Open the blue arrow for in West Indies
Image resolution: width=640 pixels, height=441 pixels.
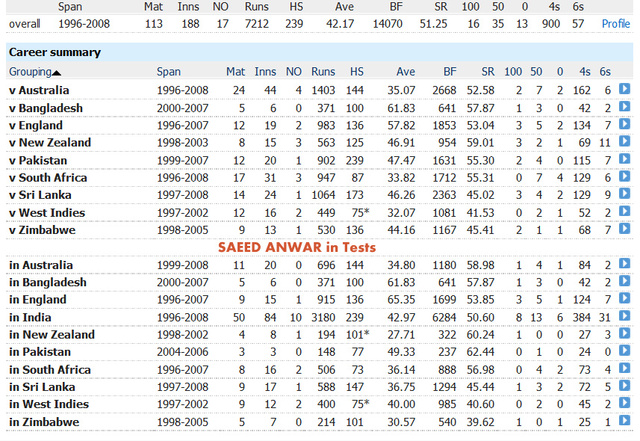click(624, 404)
